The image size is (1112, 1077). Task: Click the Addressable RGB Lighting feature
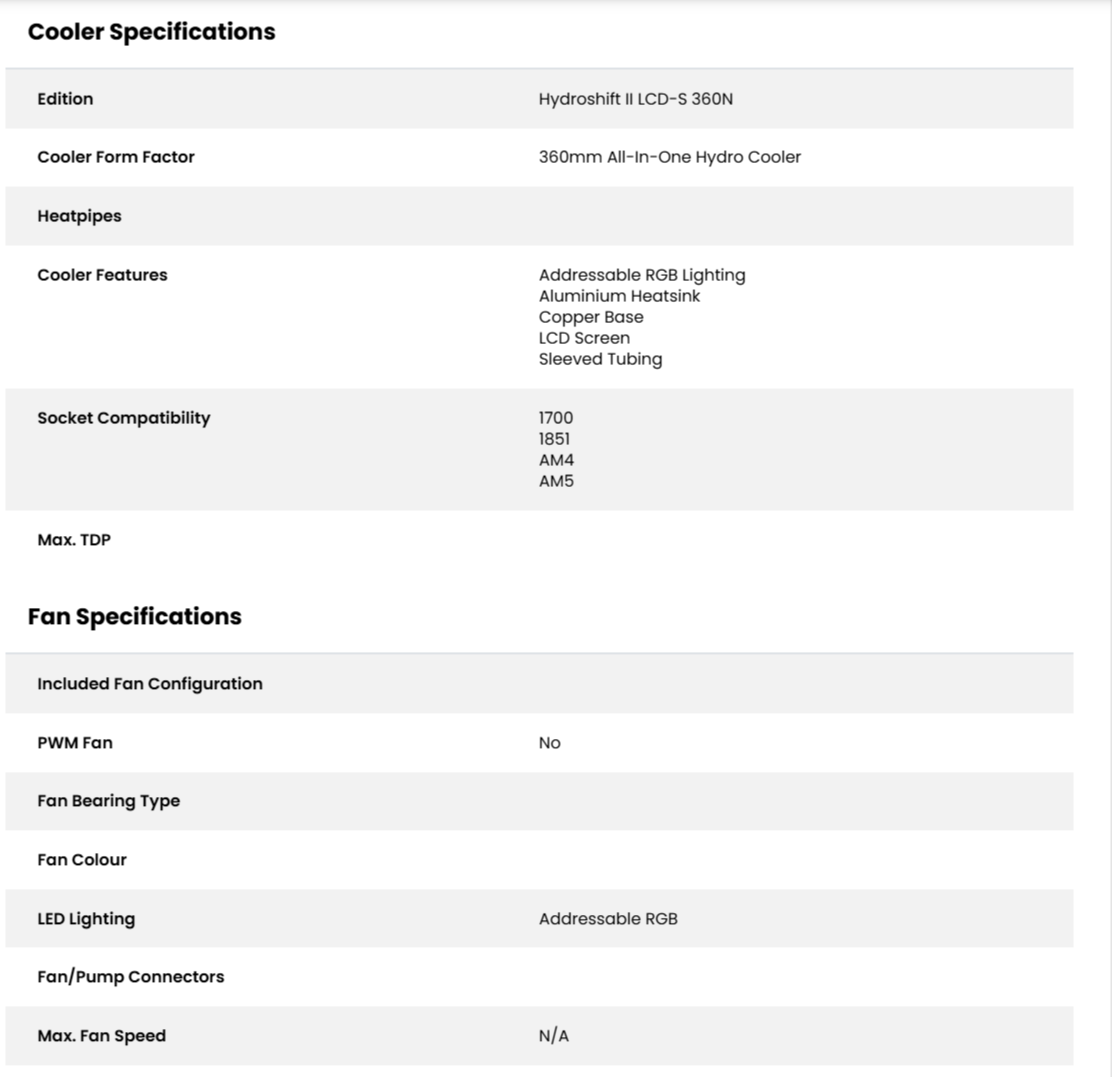click(x=642, y=275)
